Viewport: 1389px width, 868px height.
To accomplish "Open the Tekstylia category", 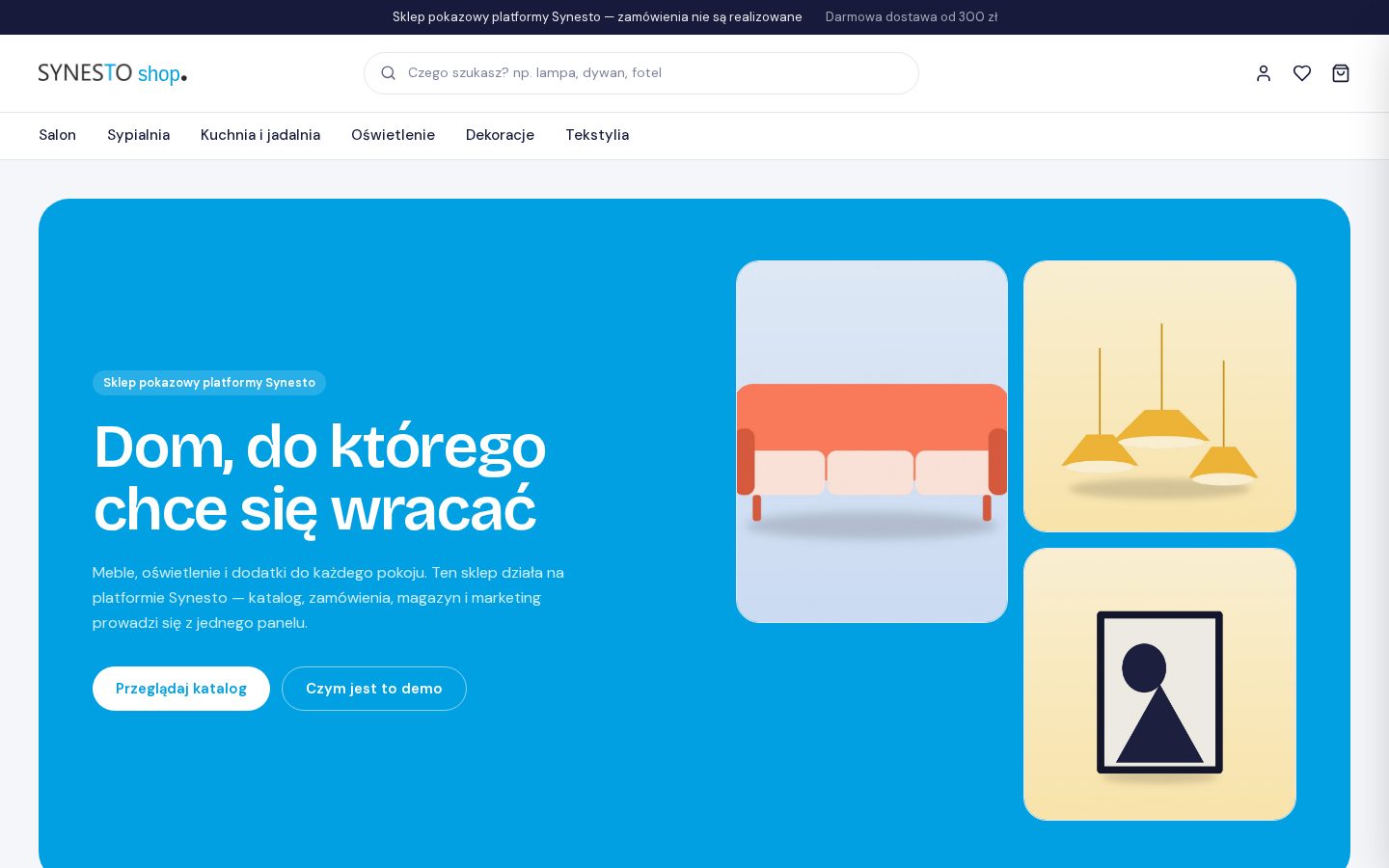I will tap(597, 135).
